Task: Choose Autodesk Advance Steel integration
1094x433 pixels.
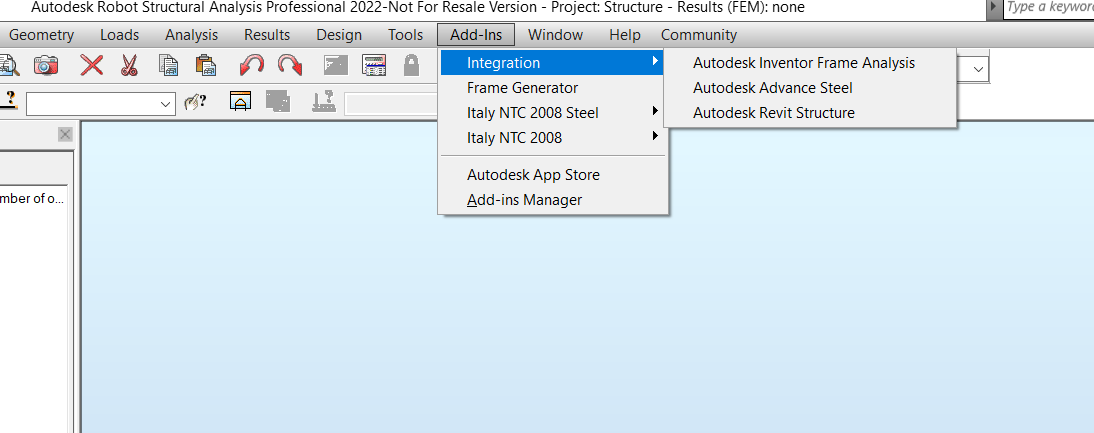Action: pyautogui.click(x=772, y=88)
